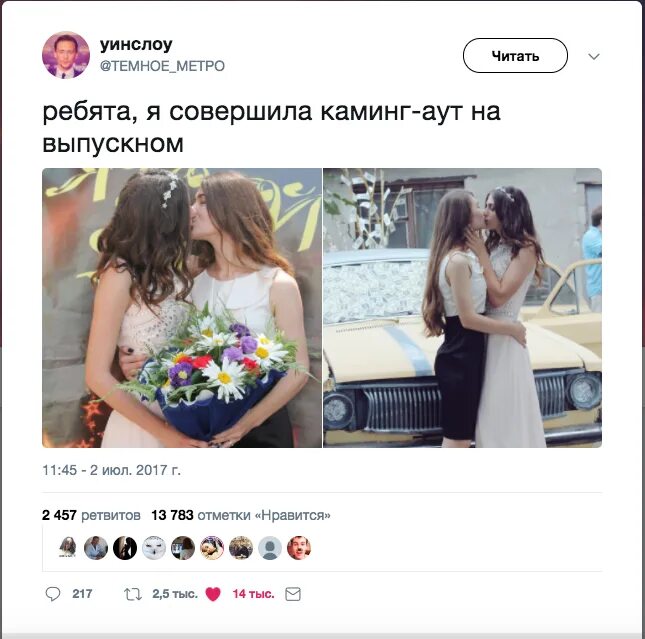645x639 pixels.
Task: Click the уинслоу display name link
Action: (x=136, y=44)
